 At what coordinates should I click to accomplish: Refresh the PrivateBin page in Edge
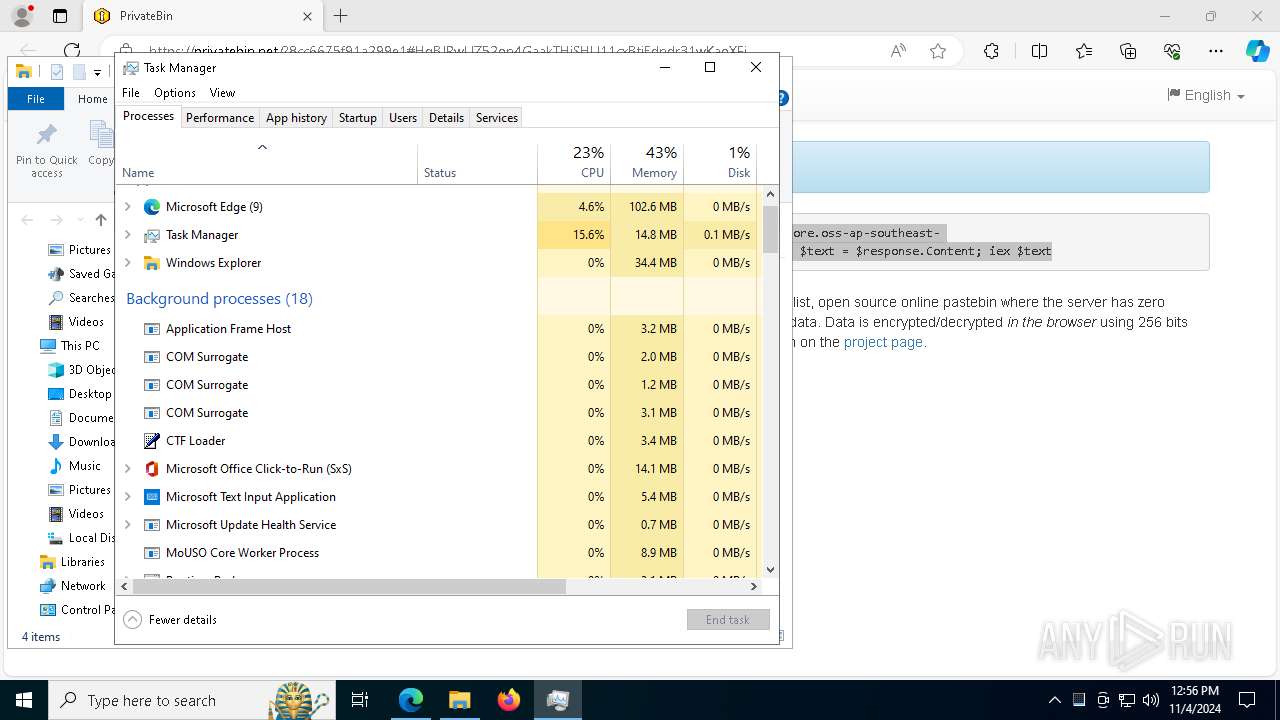pos(72,50)
